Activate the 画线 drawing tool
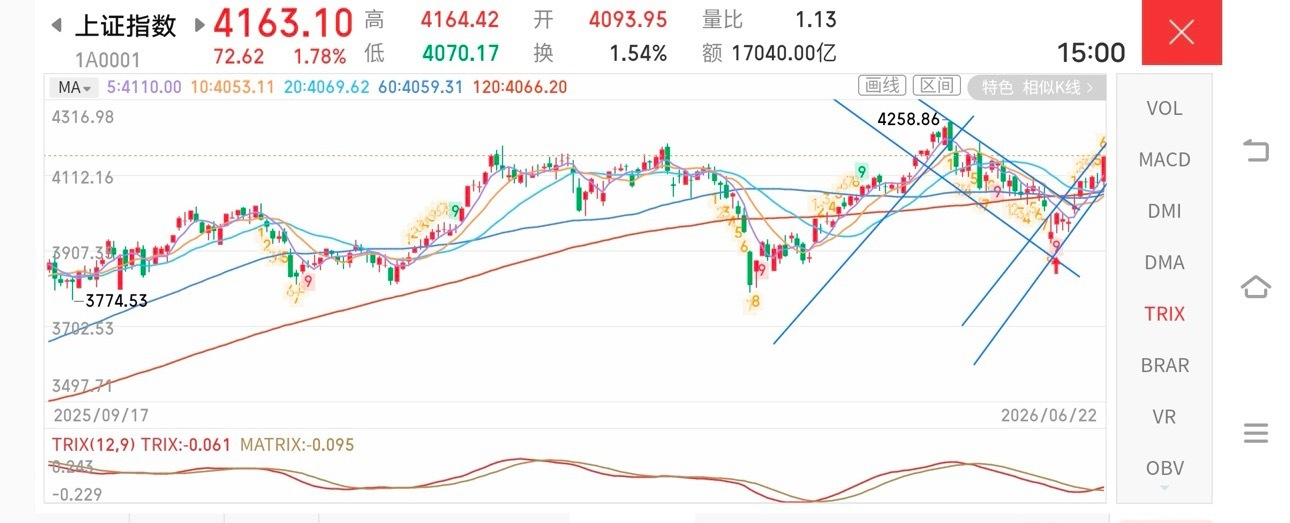Screen dimensions: 1290x523 tap(883, 86)
